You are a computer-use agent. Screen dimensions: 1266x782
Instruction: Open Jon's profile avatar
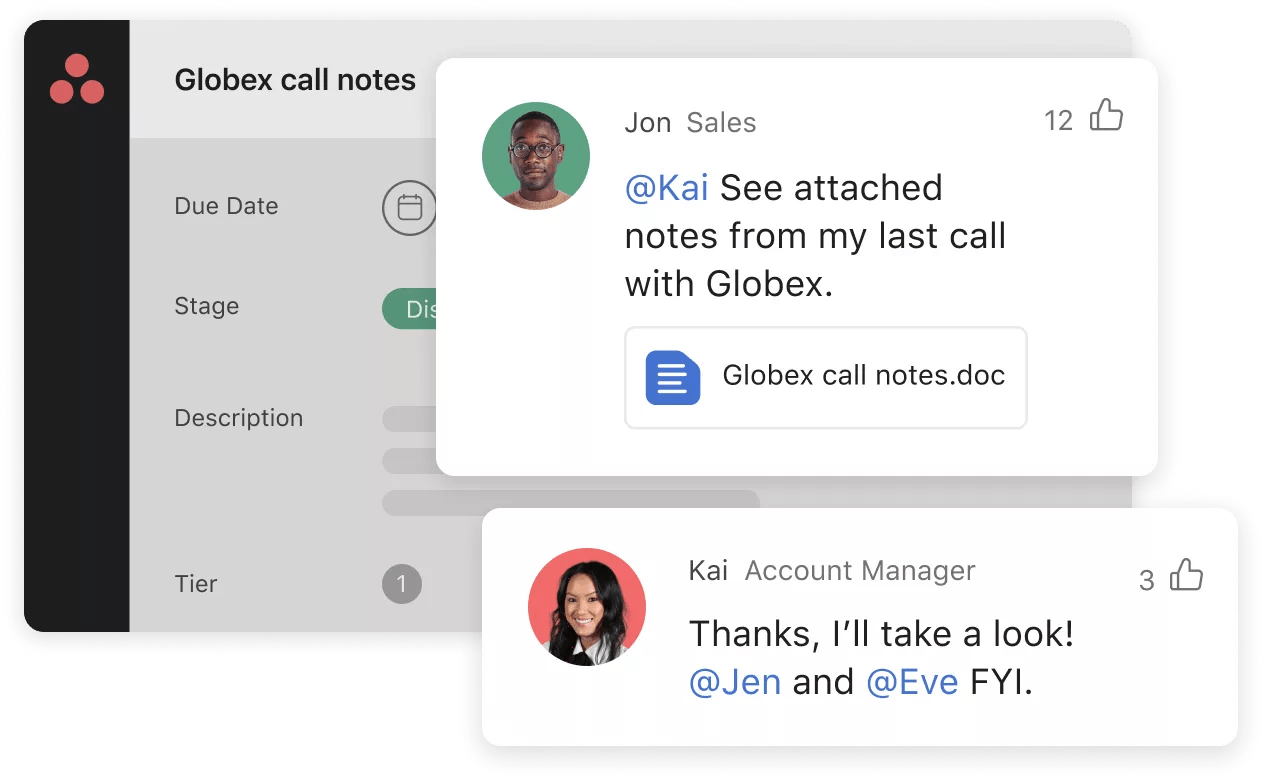click(x=535, y=155)
